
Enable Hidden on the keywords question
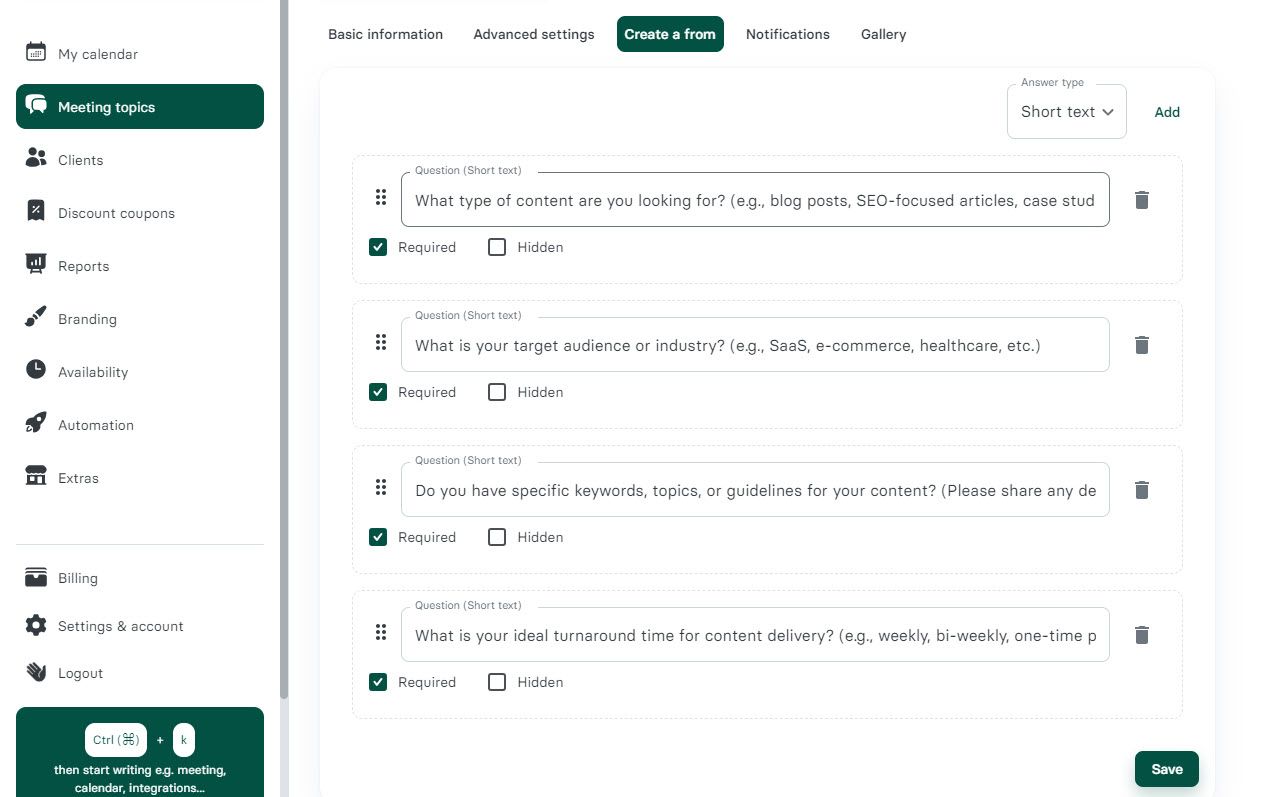497,537
